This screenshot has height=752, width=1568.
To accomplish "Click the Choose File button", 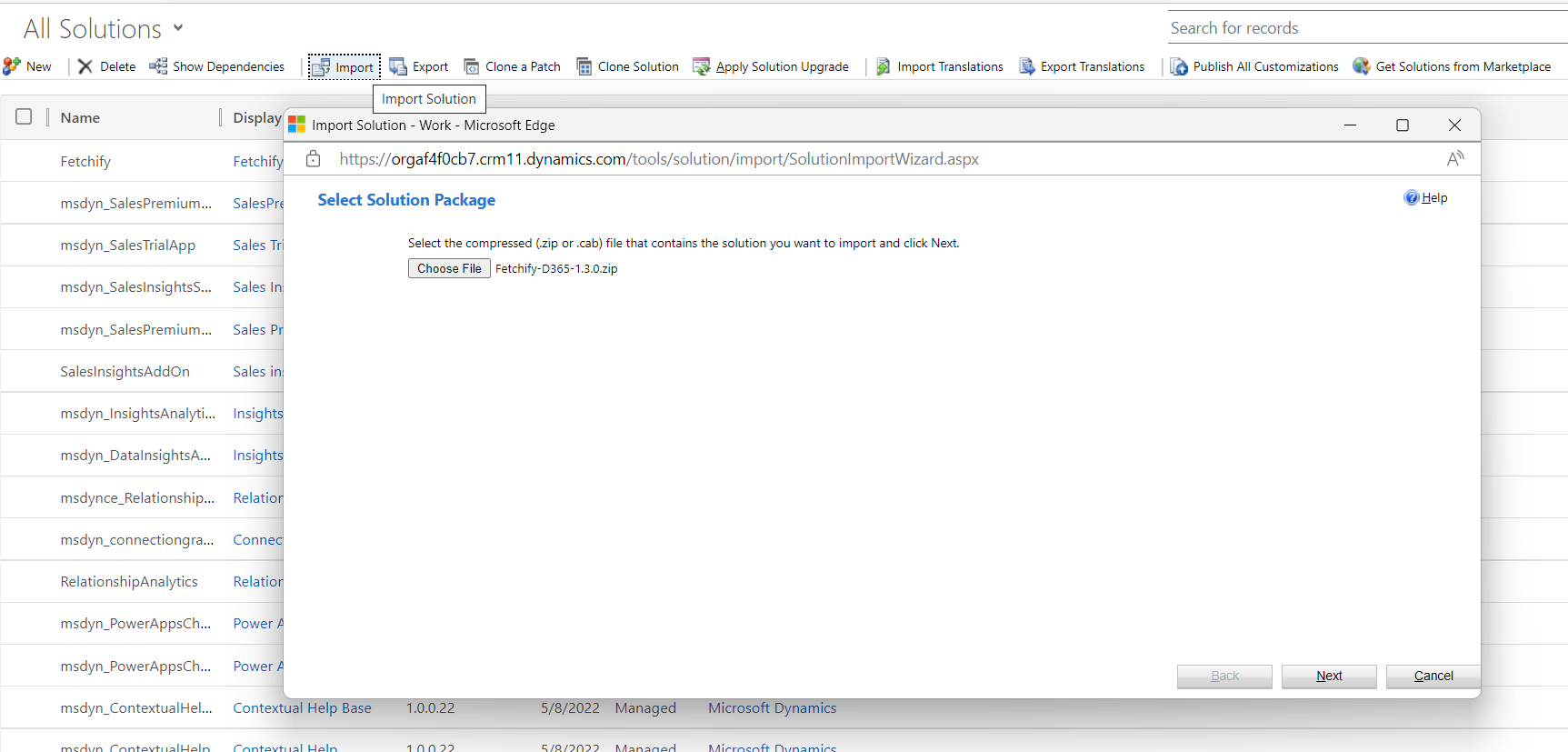I will tap(449, 268).
